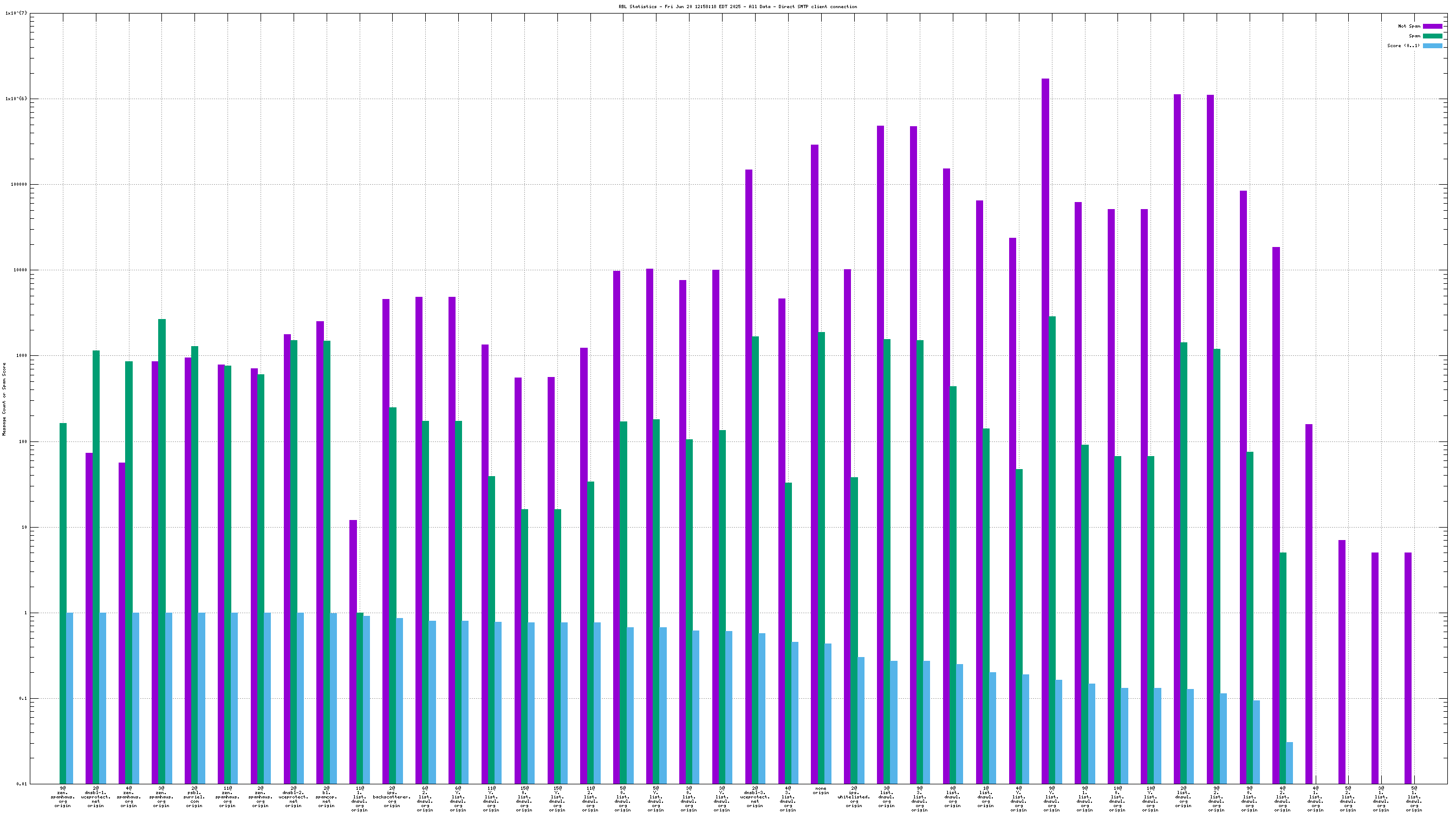Screen dimensions: 1456x819
Task: Click the 100000 y-axis tick label
Action: [x=19, y=184]
